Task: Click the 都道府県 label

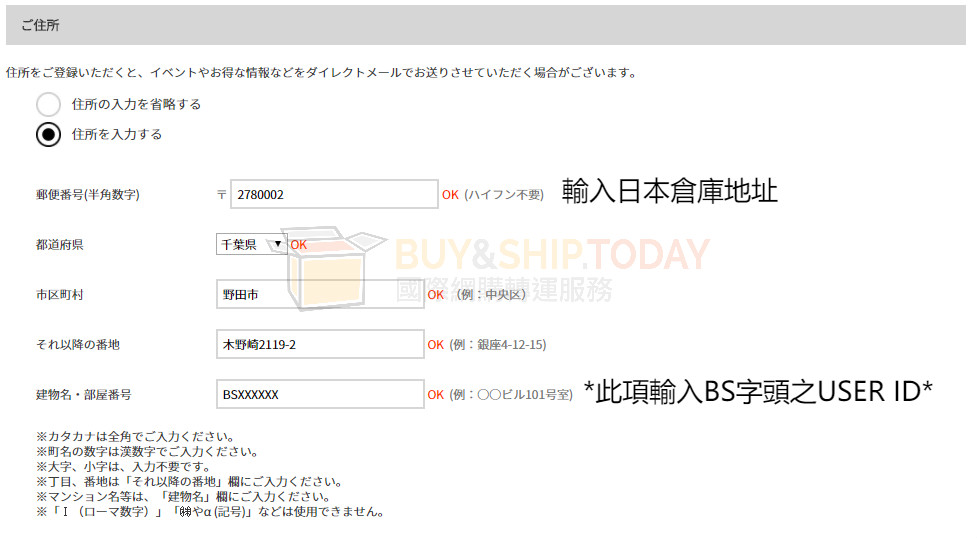Action: click(59, 245)
